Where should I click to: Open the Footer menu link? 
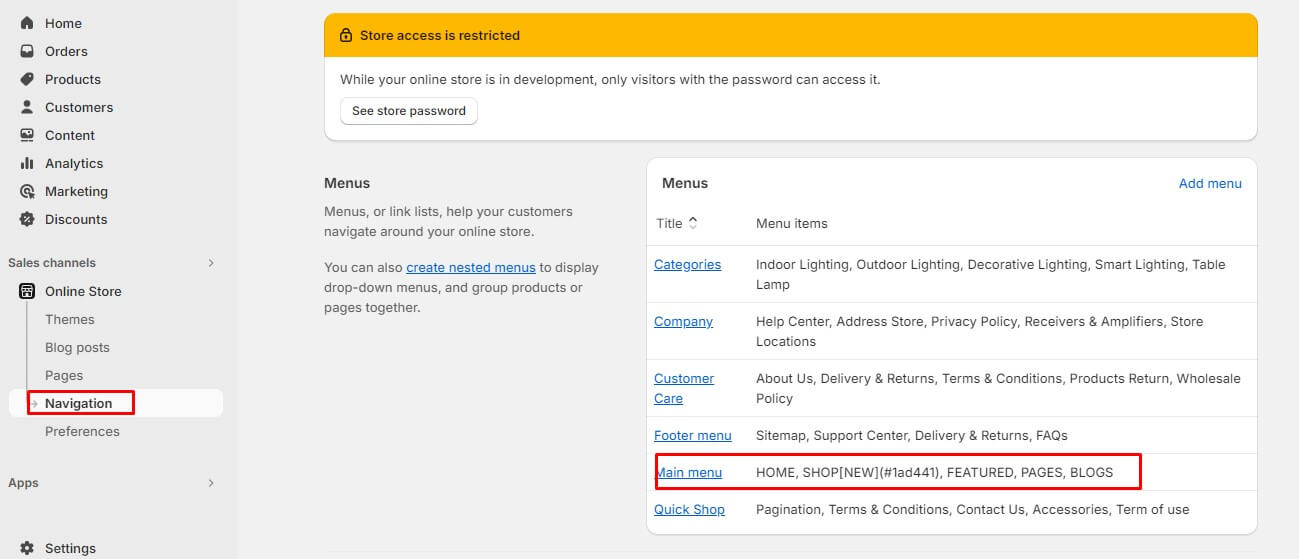pyautogui.click(x=693, y=435)
